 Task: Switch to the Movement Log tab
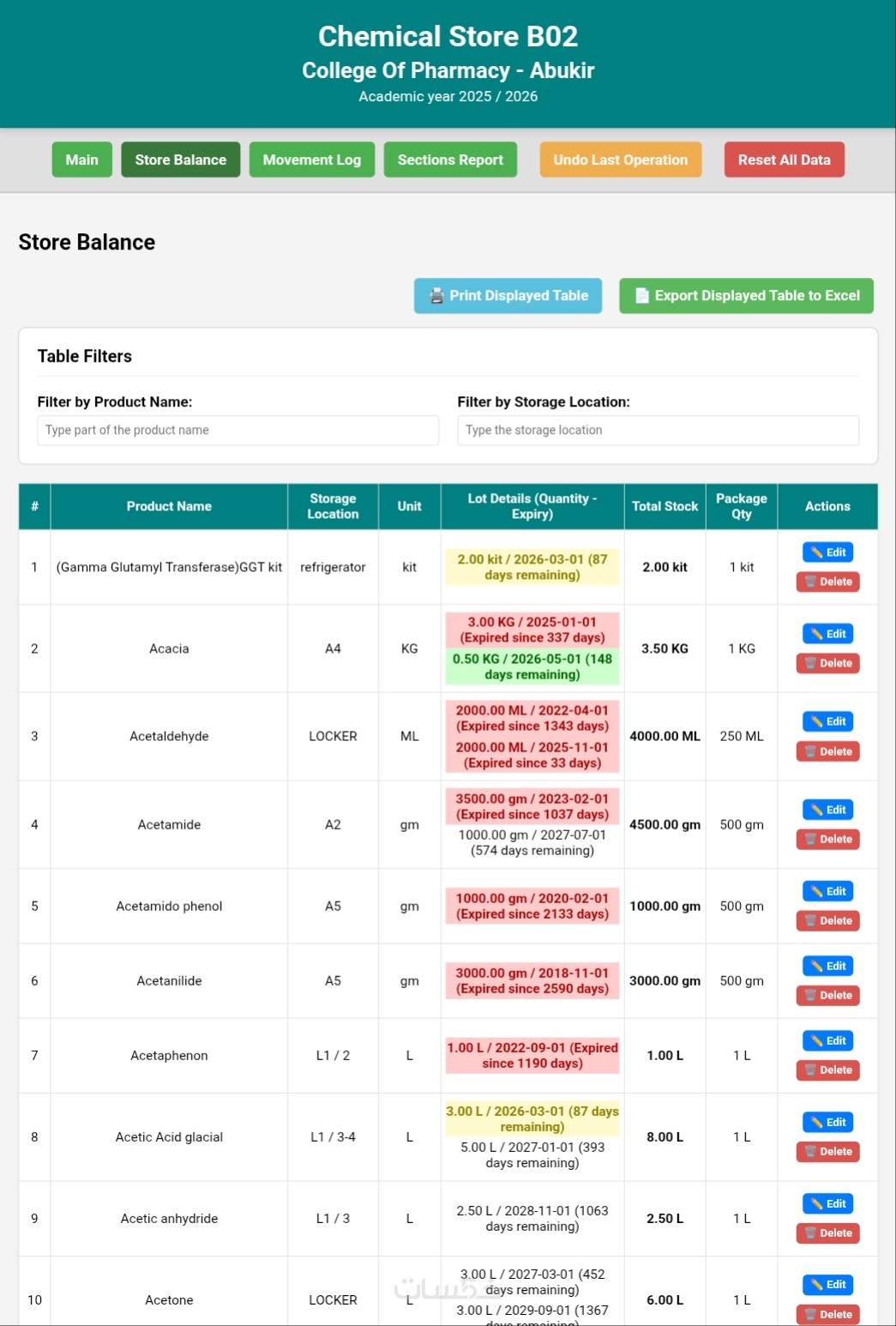[x=311, y=160]
